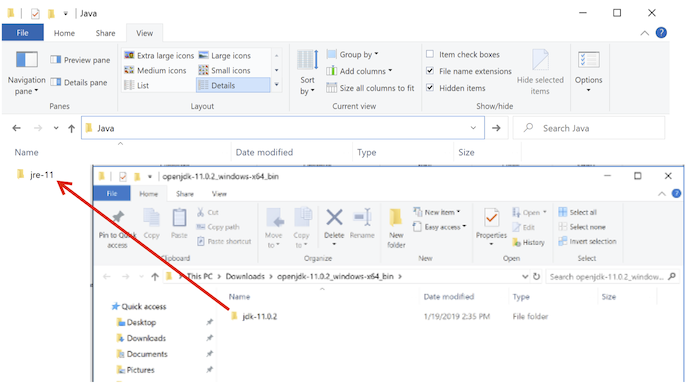Screen dimensions: 686x383
Task: Toggle Hidden items checkbox
Action: click(430, 88)
